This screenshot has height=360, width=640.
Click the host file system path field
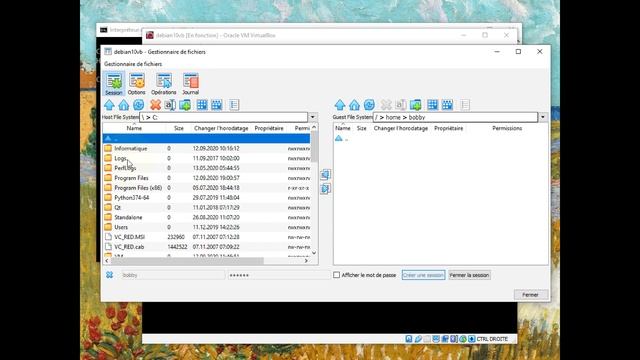(223, 117)
